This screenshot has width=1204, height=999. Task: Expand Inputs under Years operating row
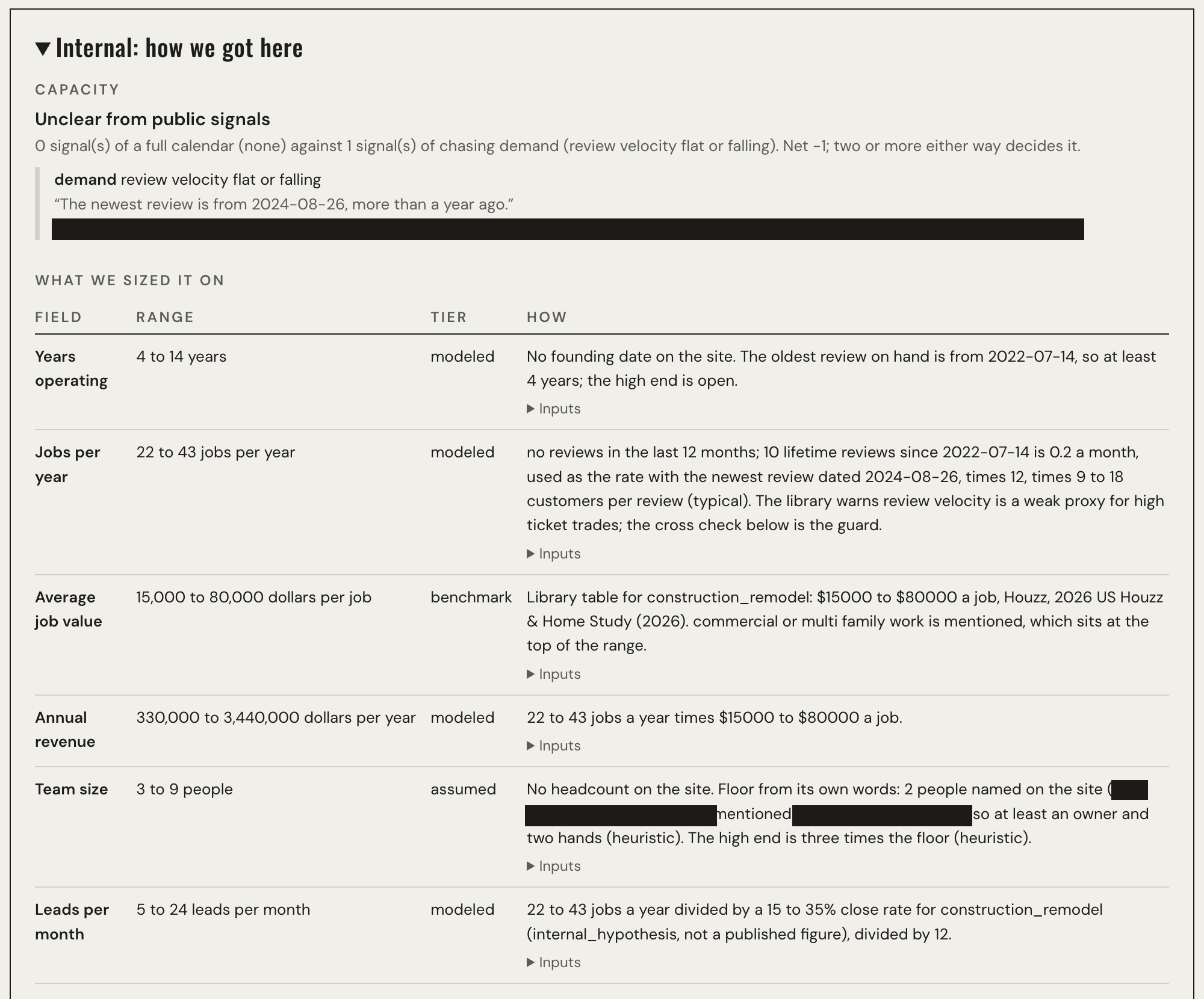pyautogui.click(x=554, y=409)
